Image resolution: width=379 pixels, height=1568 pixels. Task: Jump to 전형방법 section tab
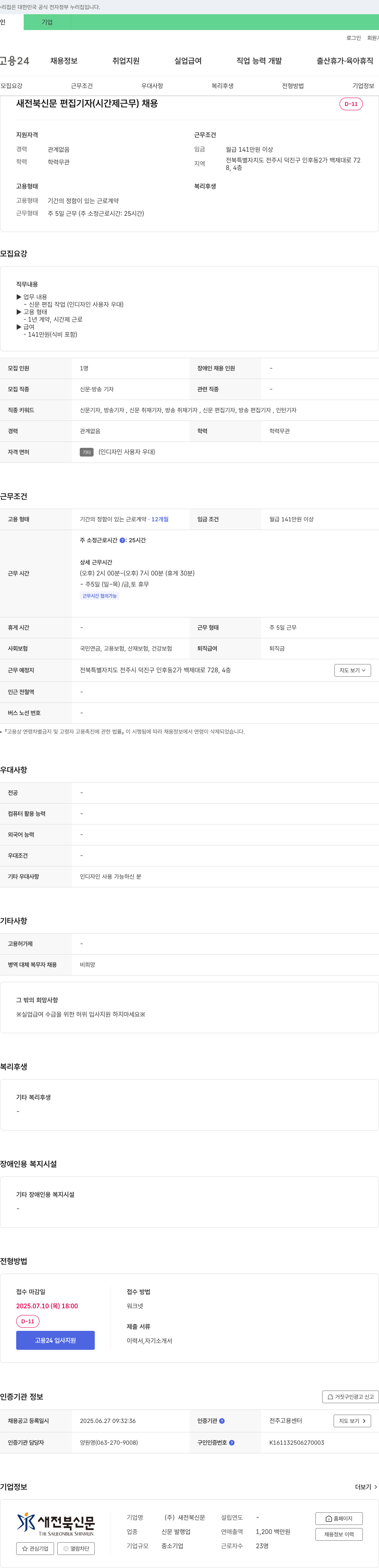point(293,86)
